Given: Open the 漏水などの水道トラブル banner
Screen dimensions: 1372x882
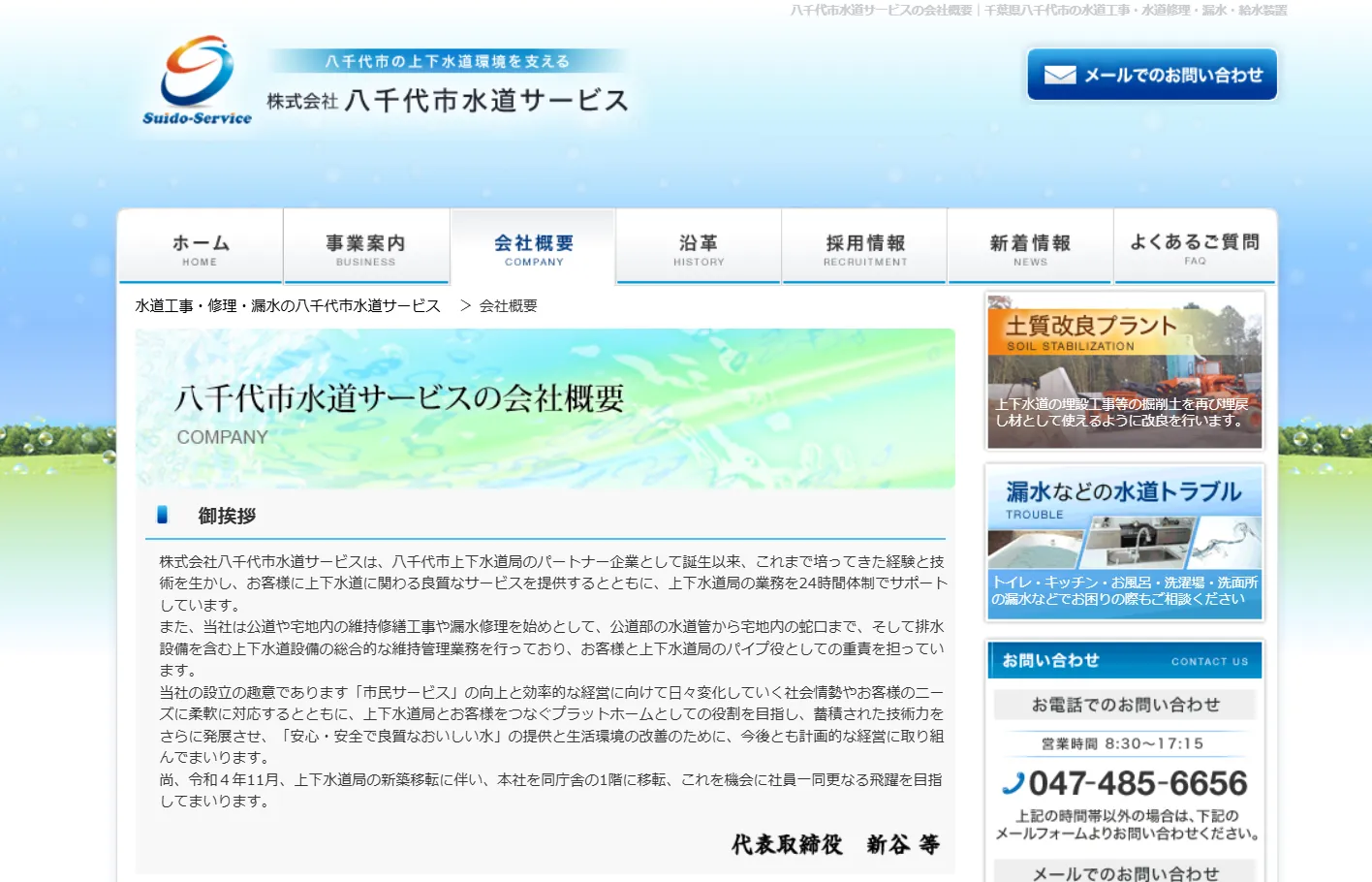Looking at the screenshot, I should [x=1124, y=543].
